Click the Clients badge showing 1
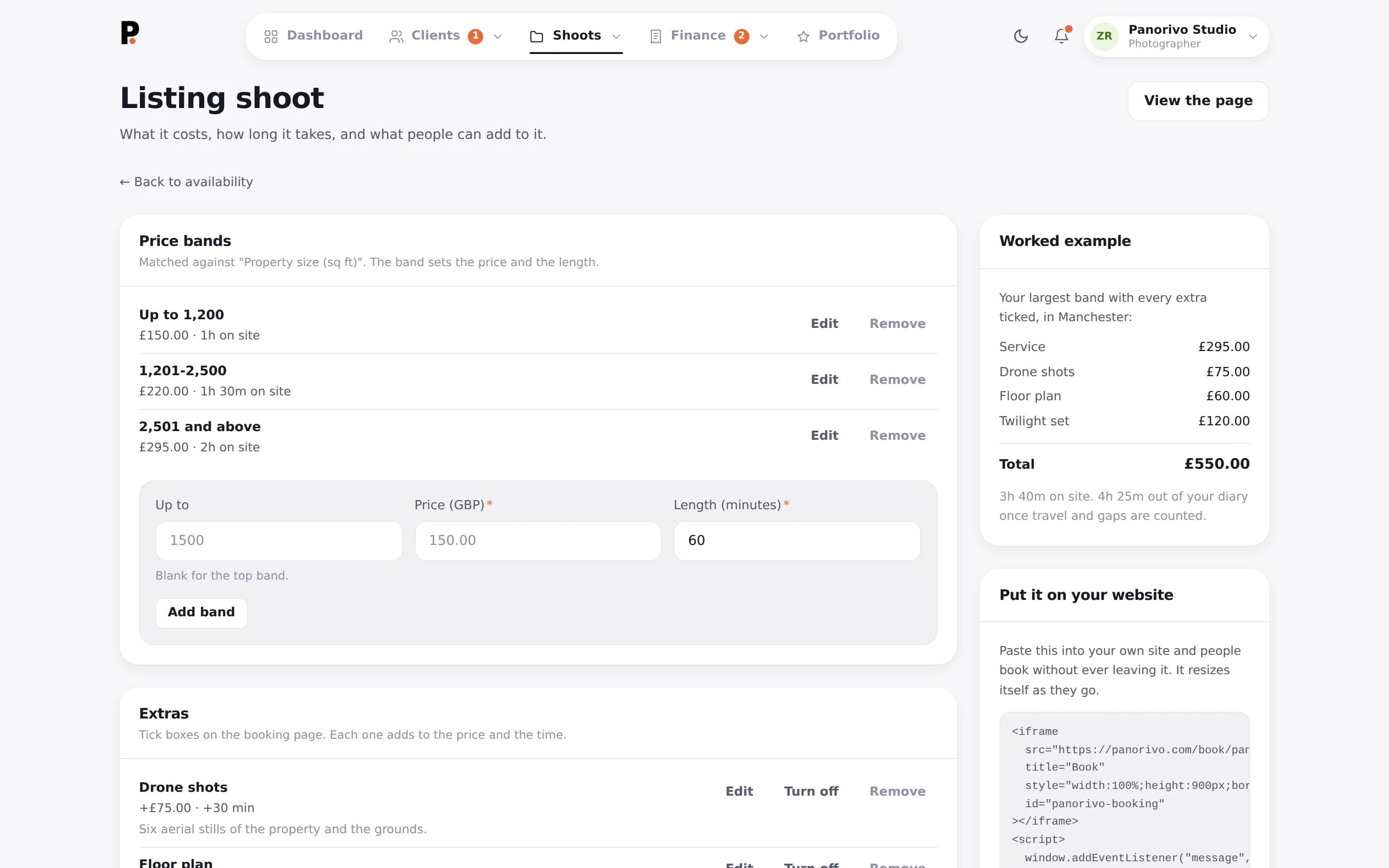This screenshot has height=868, width=1389. click(475, 36)
